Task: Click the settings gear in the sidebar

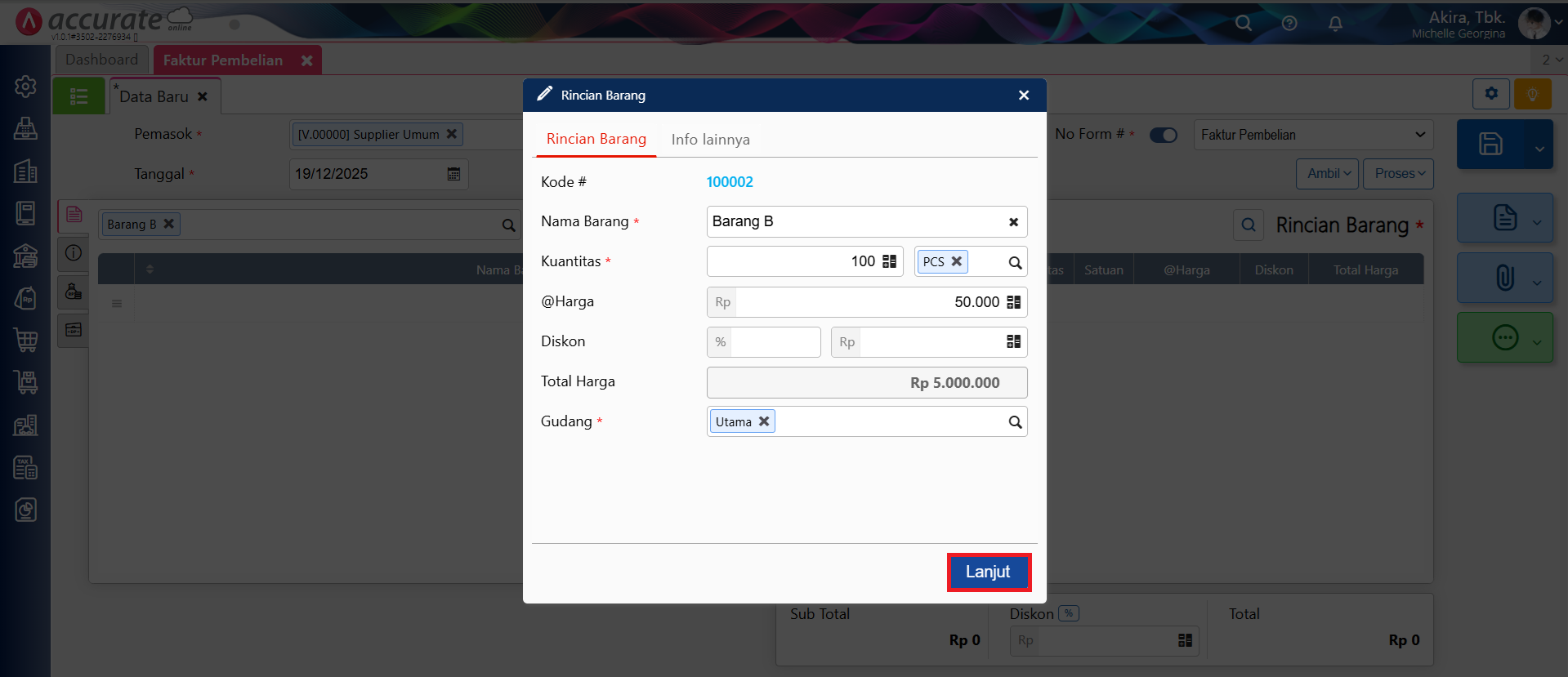Action: pos(25,87)
